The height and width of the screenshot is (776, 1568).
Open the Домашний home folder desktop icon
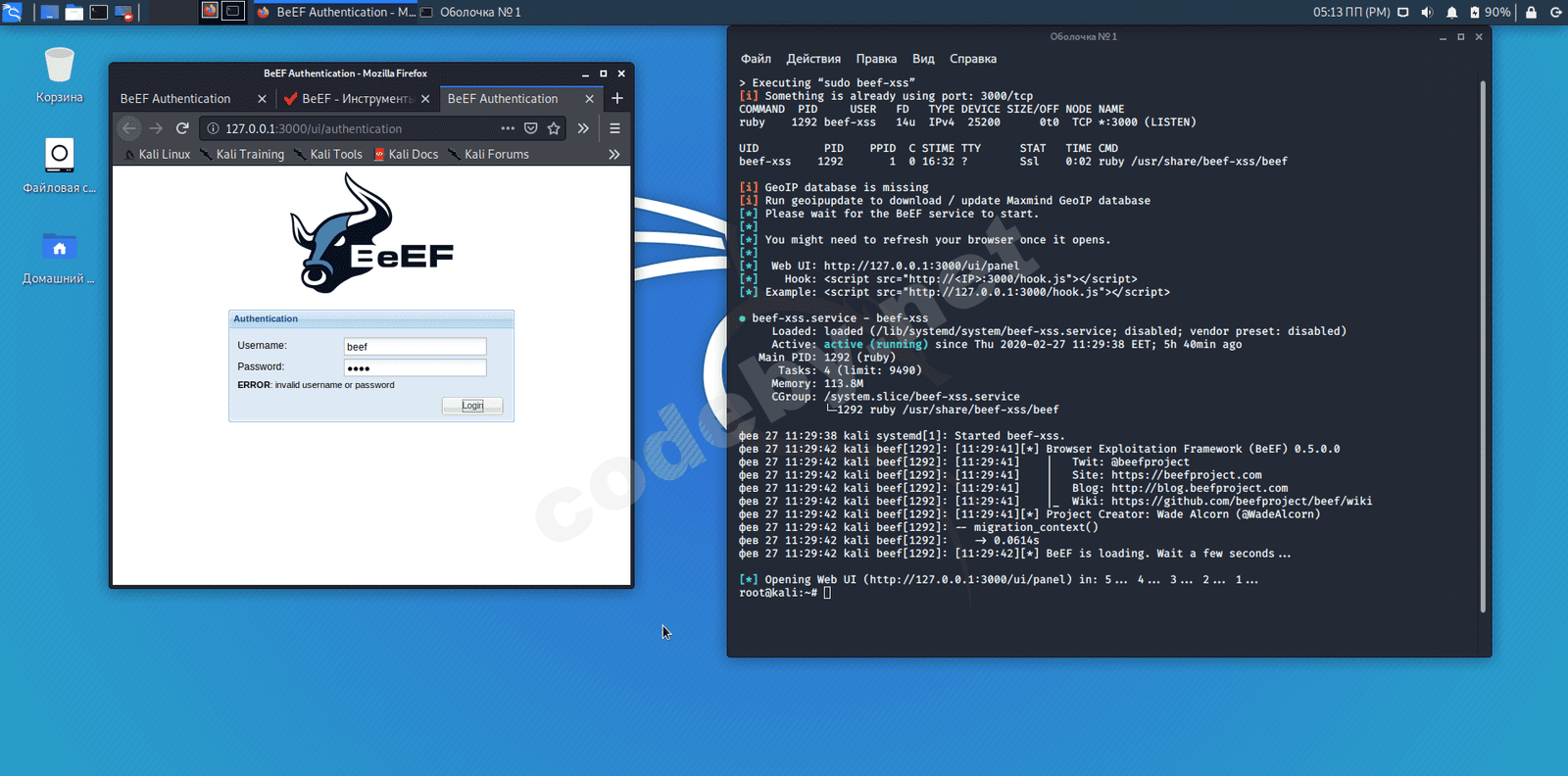coord(60,257)
